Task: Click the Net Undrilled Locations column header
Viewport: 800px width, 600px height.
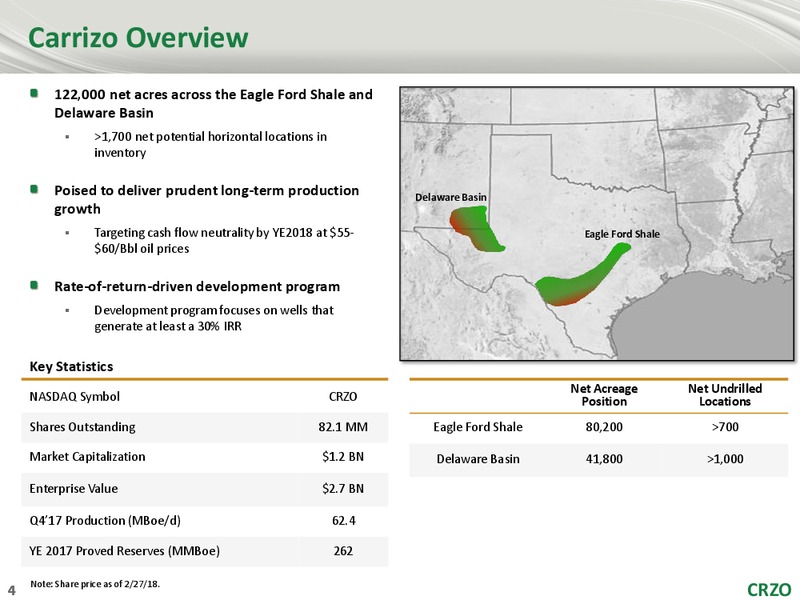Action: (x=725, y=395)
